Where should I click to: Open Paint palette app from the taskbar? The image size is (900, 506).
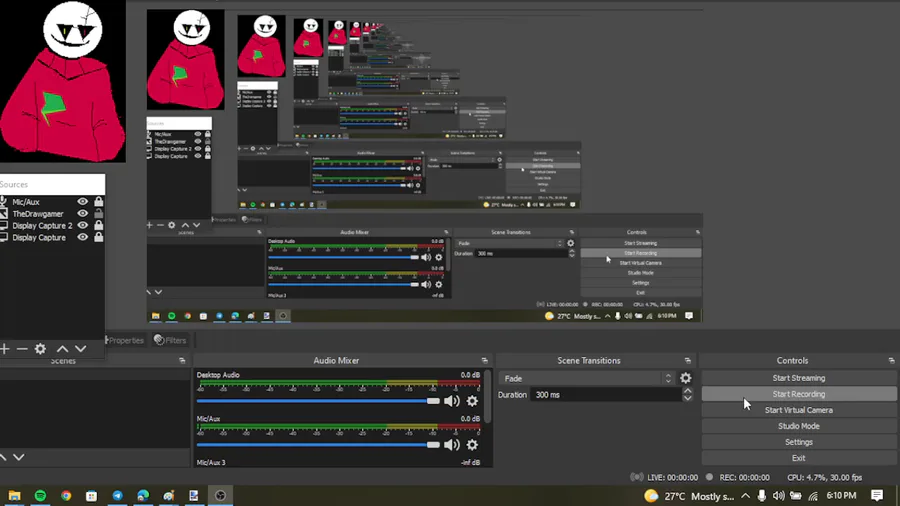(x=168, y=496)
